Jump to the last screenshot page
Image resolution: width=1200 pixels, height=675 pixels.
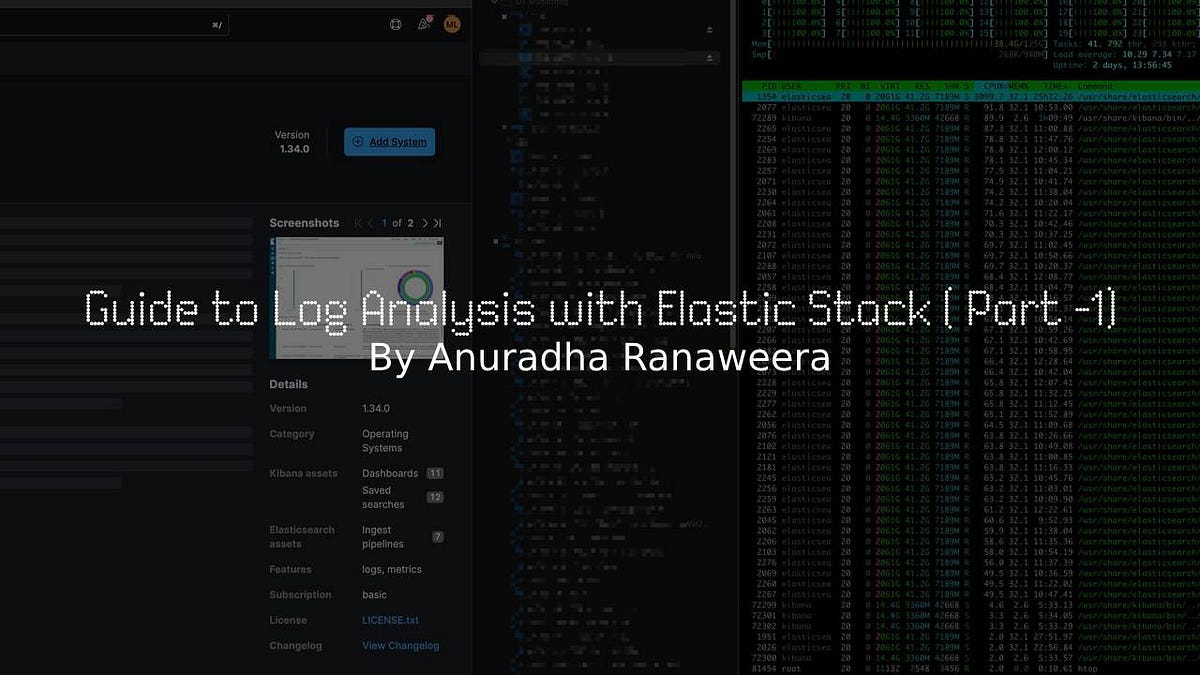tap(435, 223)
